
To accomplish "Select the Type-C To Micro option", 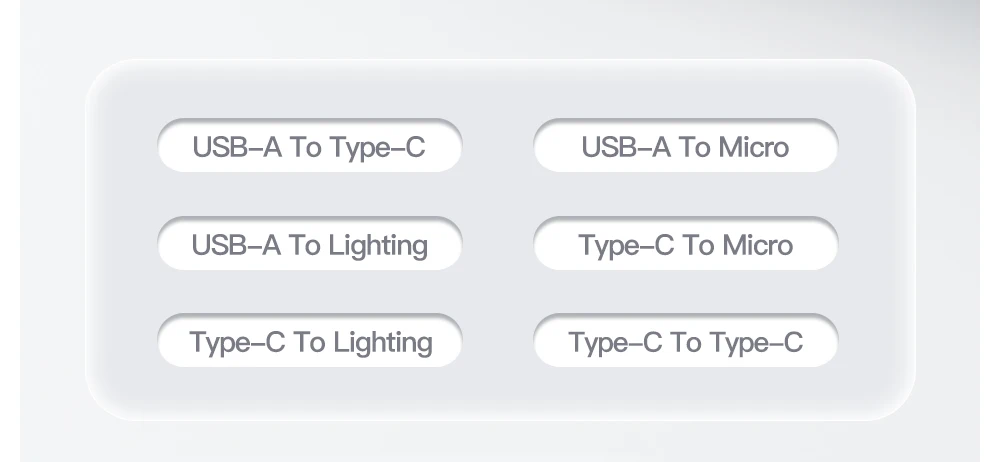I will click(x=685, y=245).
